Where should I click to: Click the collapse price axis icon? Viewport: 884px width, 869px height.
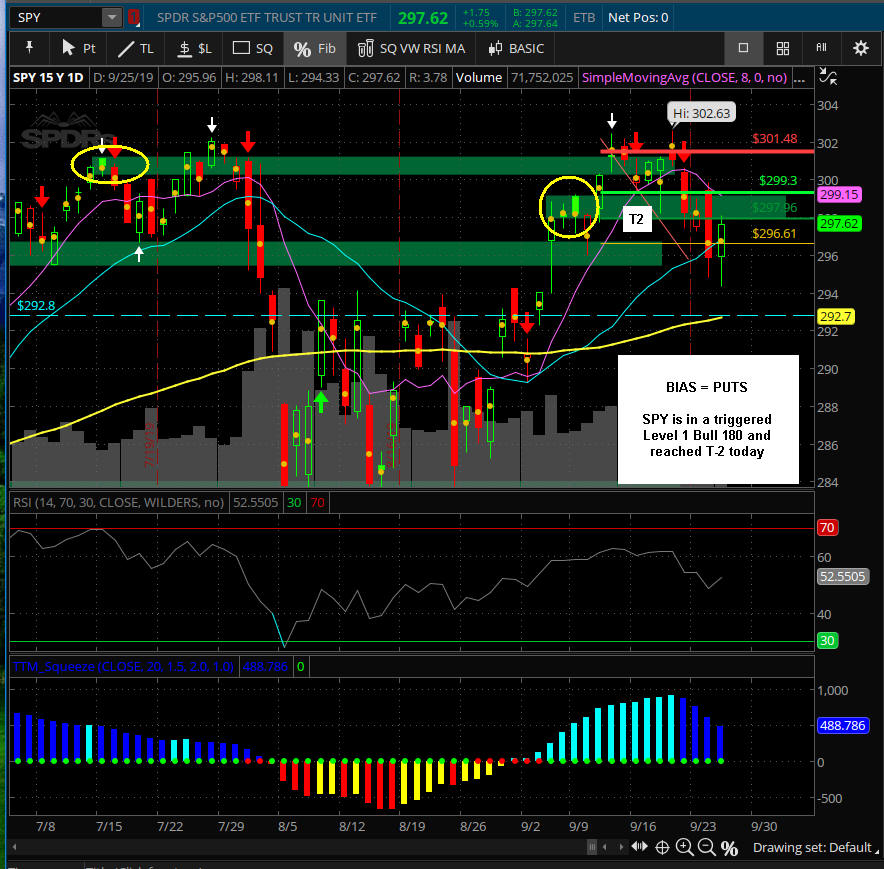[828, 76]
